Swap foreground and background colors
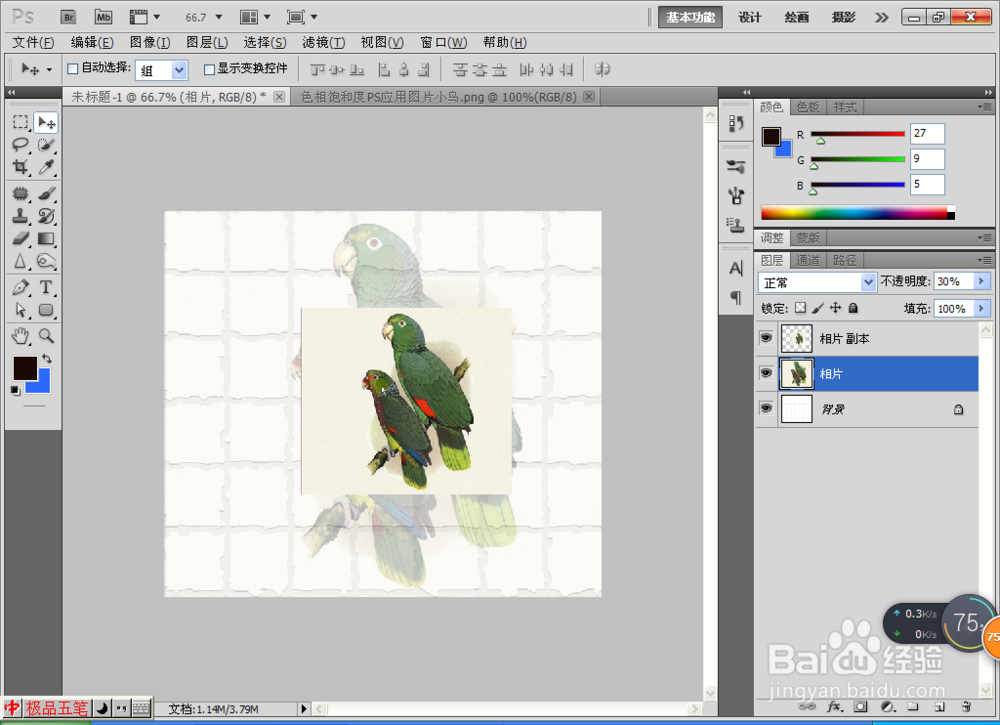The width and height of the screenshot is (1000, 725). (47, 359)
